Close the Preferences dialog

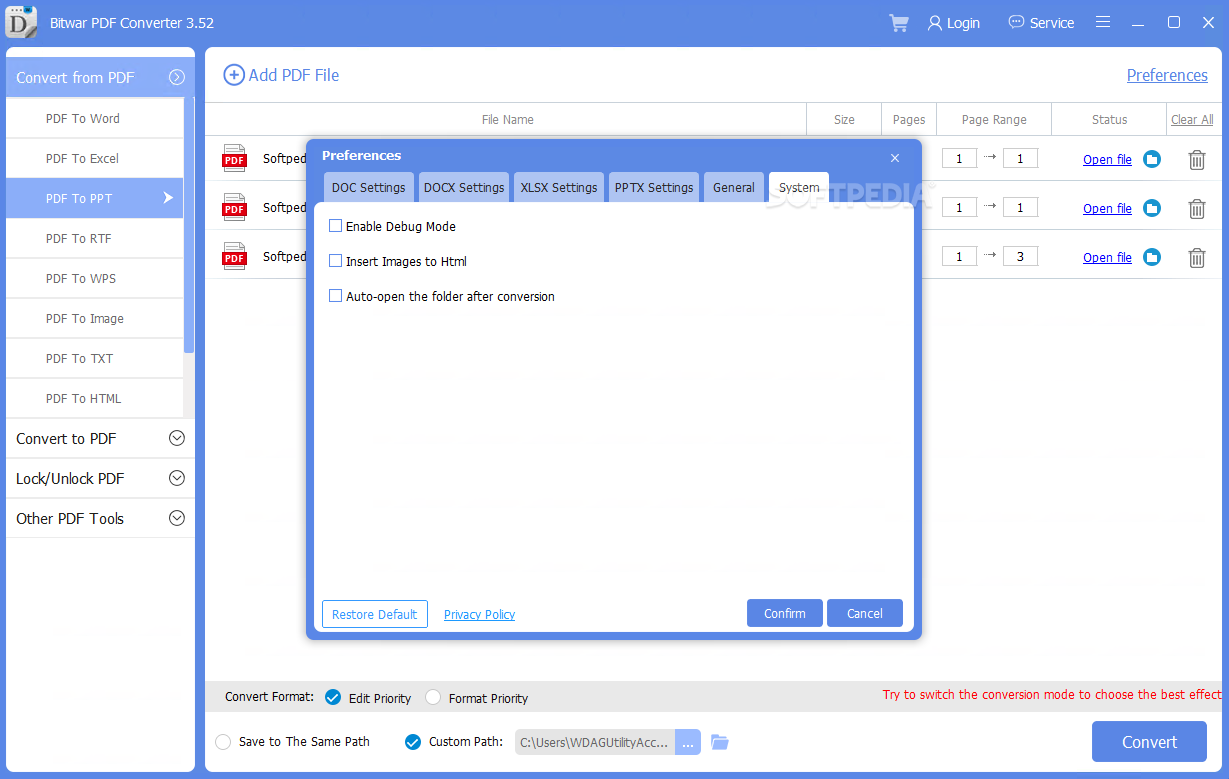pos(895,157)
